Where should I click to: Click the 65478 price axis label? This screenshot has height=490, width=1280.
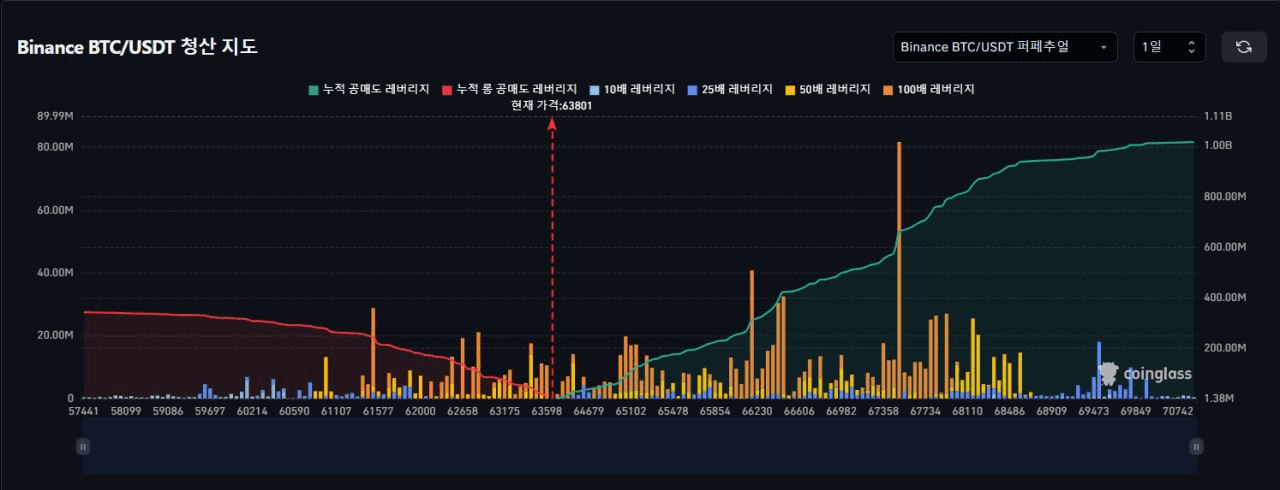point(673,411)
